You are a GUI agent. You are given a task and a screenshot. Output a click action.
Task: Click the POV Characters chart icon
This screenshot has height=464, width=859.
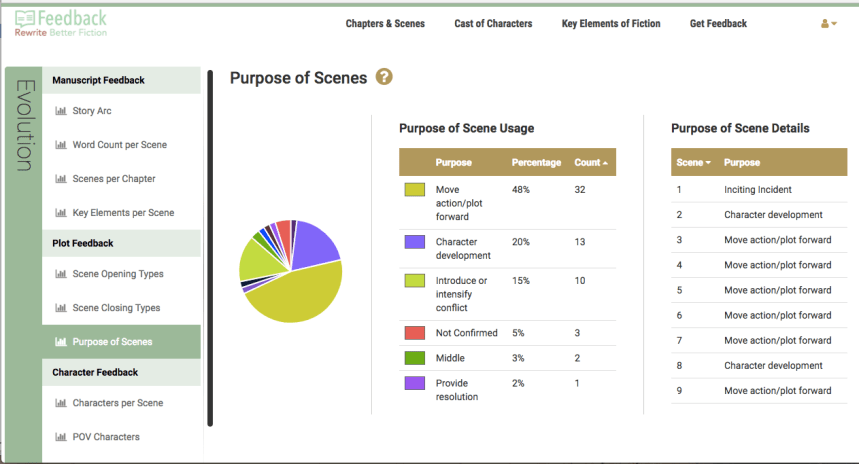tap(61, 437)
